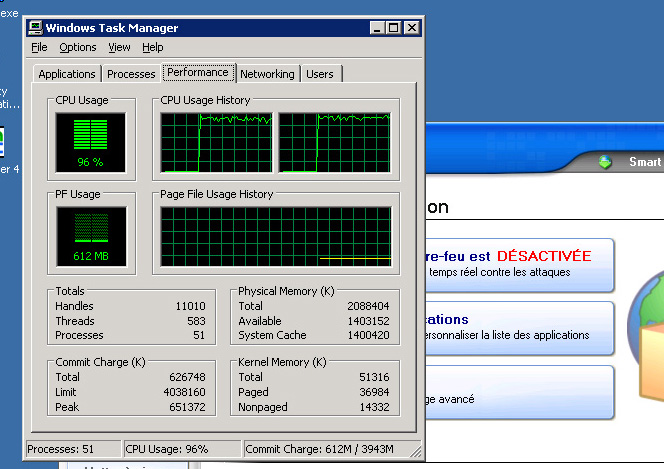The width and height of the screenshot is (664, 469).
Task: Switch to the Processes tab
Action: coord(131,74)
